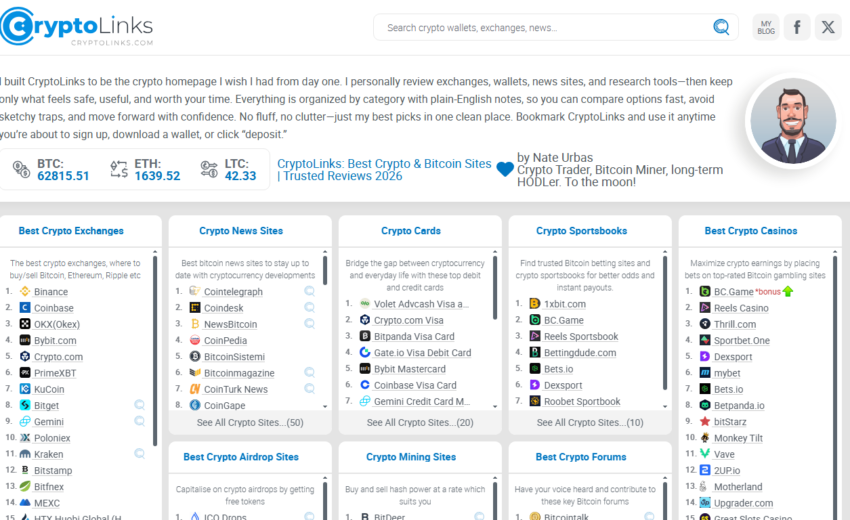Click Nate Urbas avatar portrait

click(x=793, y=121)
